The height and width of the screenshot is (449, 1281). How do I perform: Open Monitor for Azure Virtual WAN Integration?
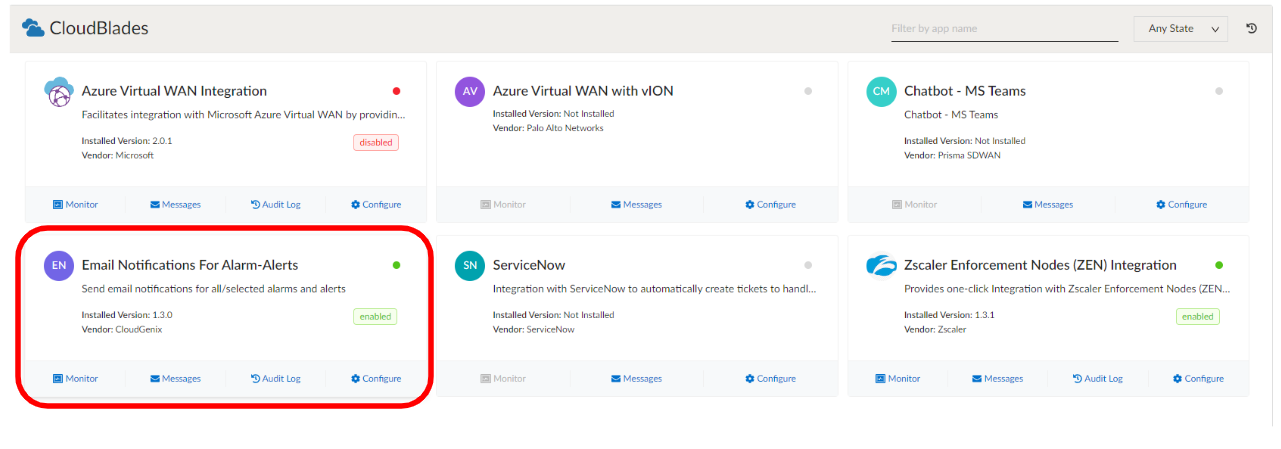pos(75,204)
